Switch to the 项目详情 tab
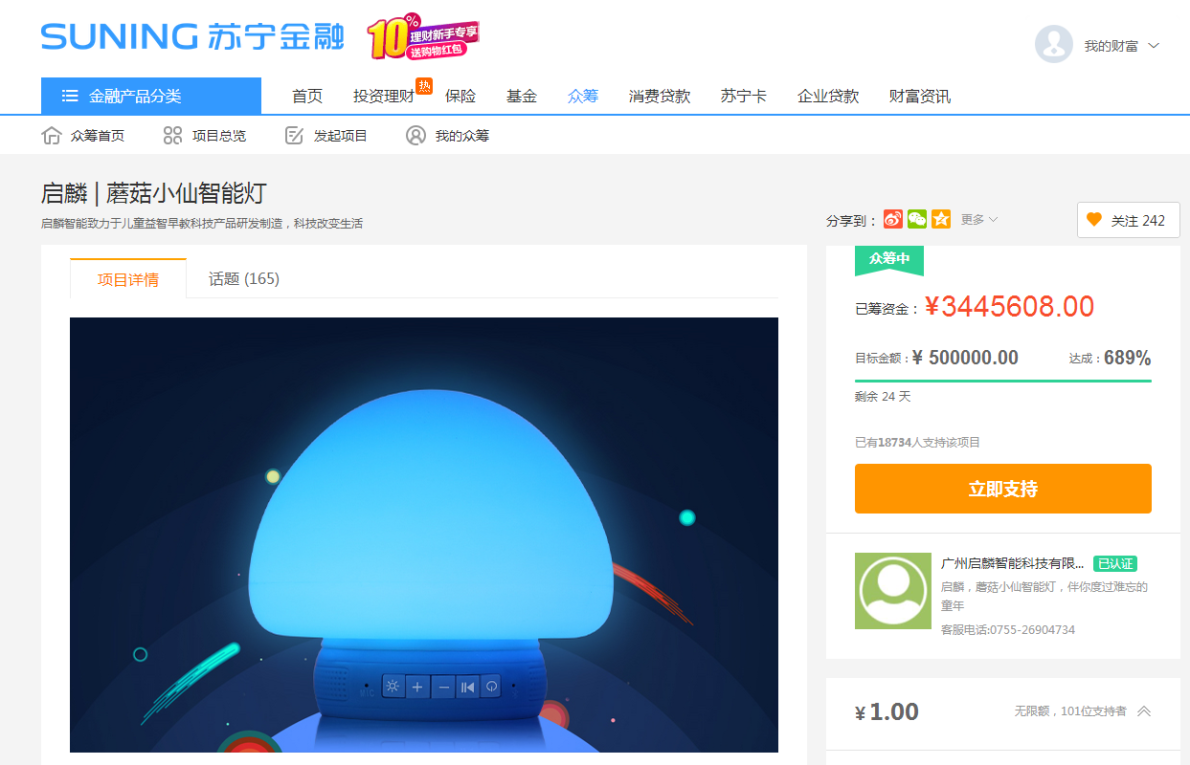The width and height of the screenshot is (1190, 765). click(x=128, y=279)
